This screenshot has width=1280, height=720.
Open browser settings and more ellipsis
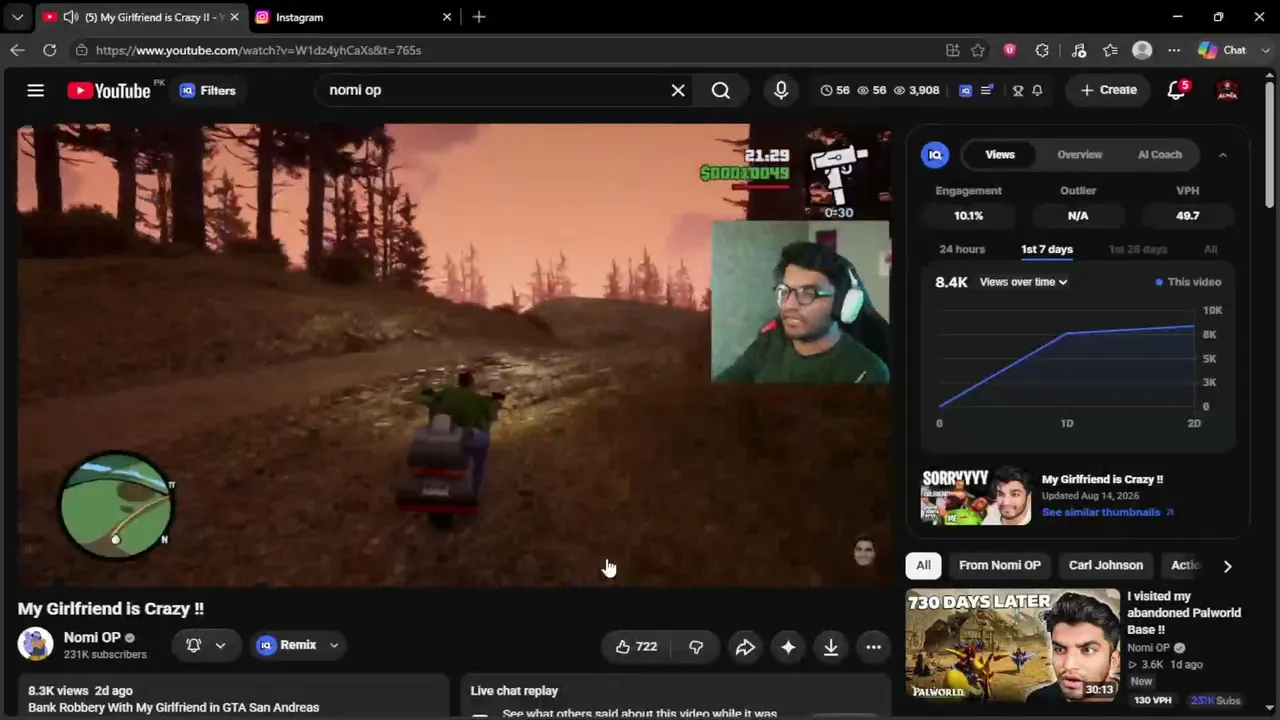1174,50
